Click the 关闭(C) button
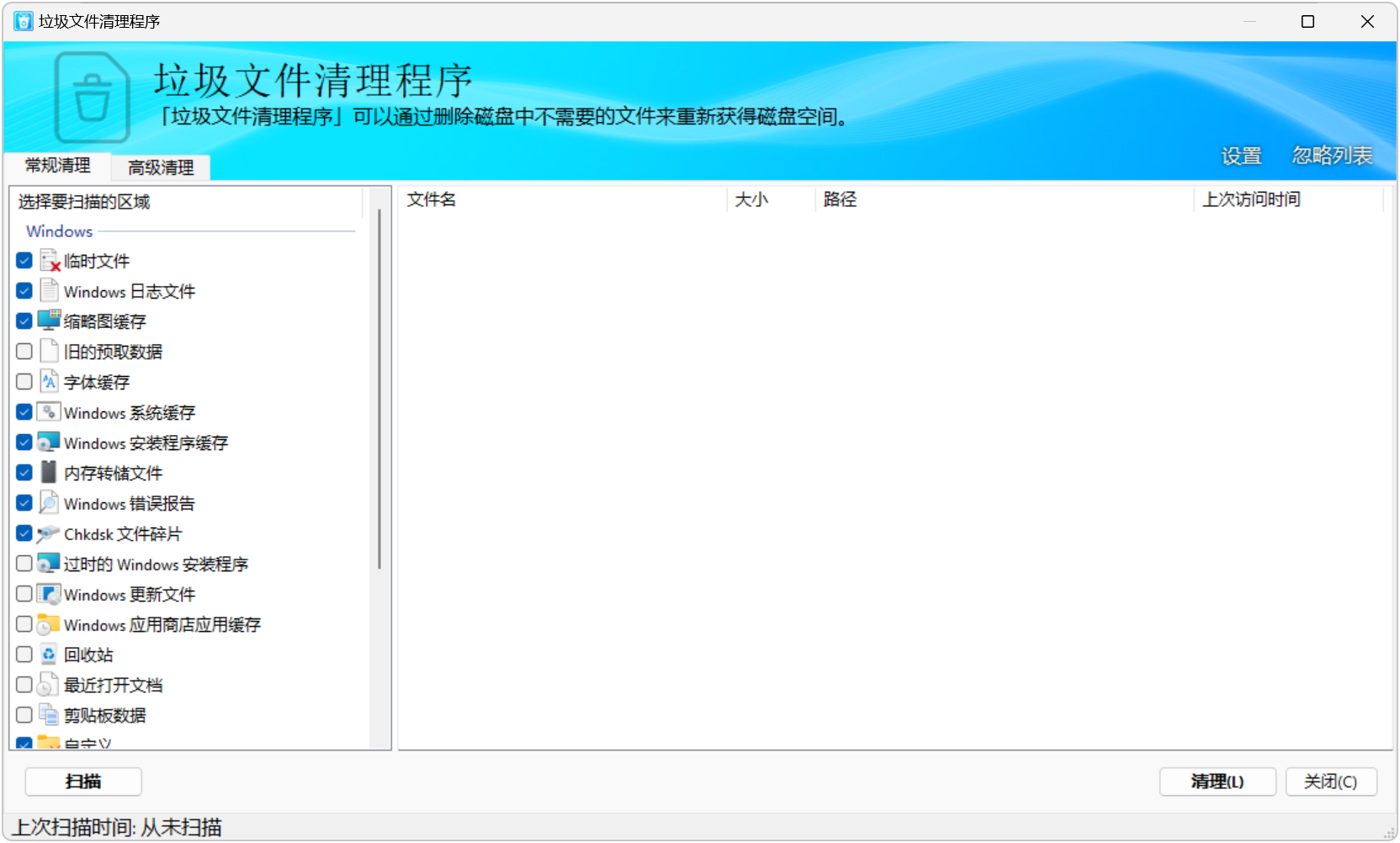Viewport: 1400px width, 843px height. (x=1331, y=782)
